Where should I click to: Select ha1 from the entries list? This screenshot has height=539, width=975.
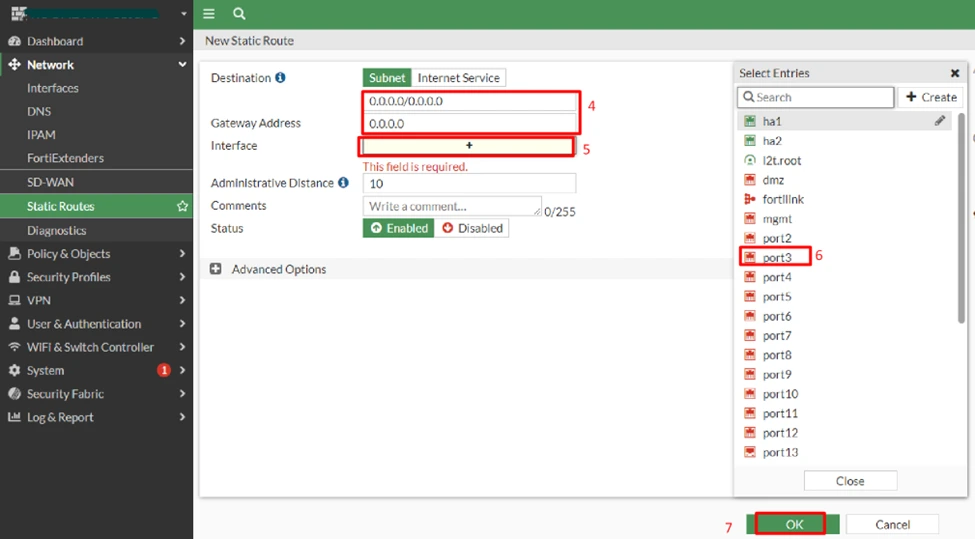click(844, 121)
